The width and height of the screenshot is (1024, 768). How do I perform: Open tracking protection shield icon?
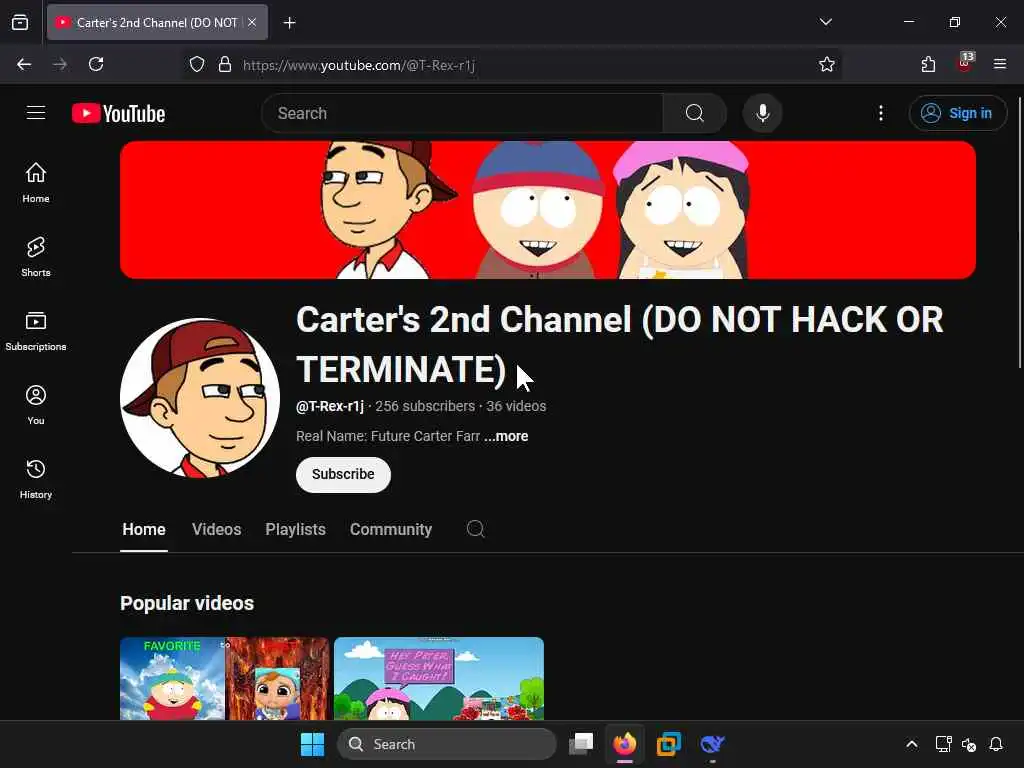(x=197, y=64)
